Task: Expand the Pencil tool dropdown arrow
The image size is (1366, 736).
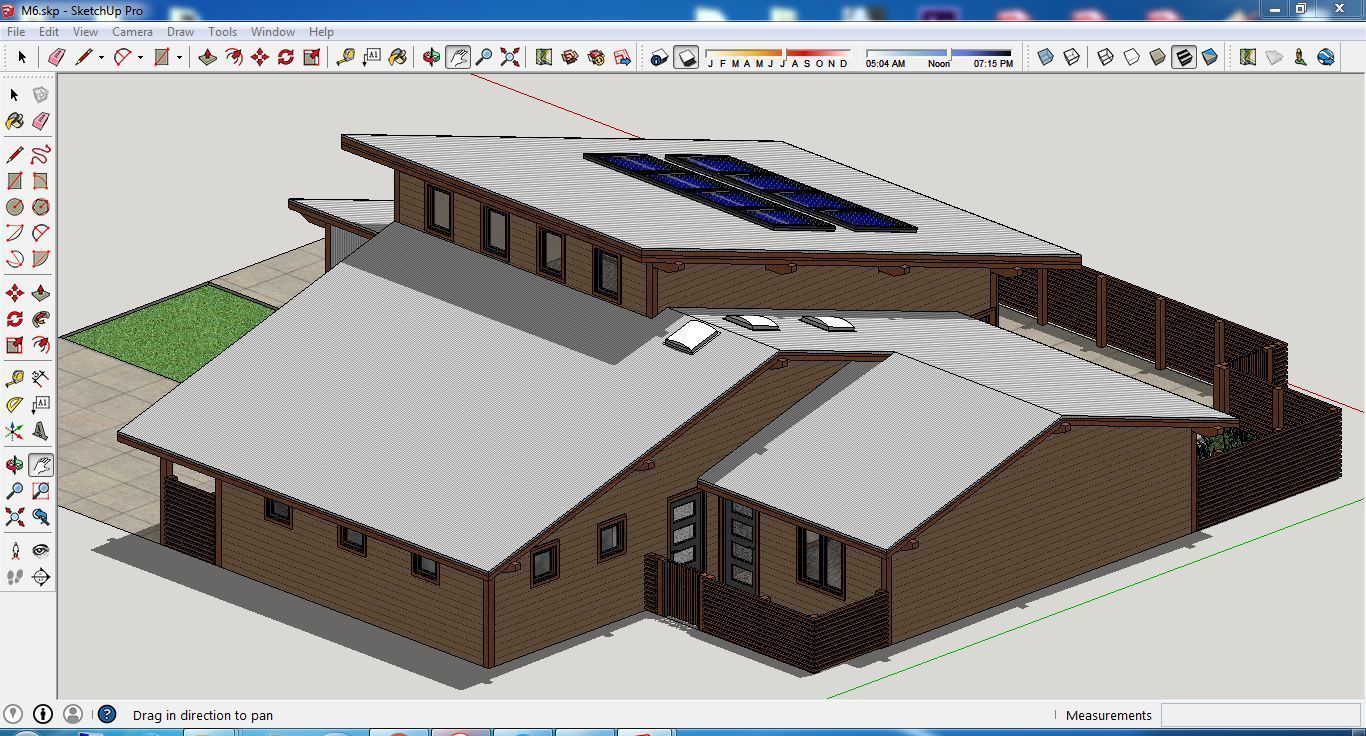Action: pos(101,57)
